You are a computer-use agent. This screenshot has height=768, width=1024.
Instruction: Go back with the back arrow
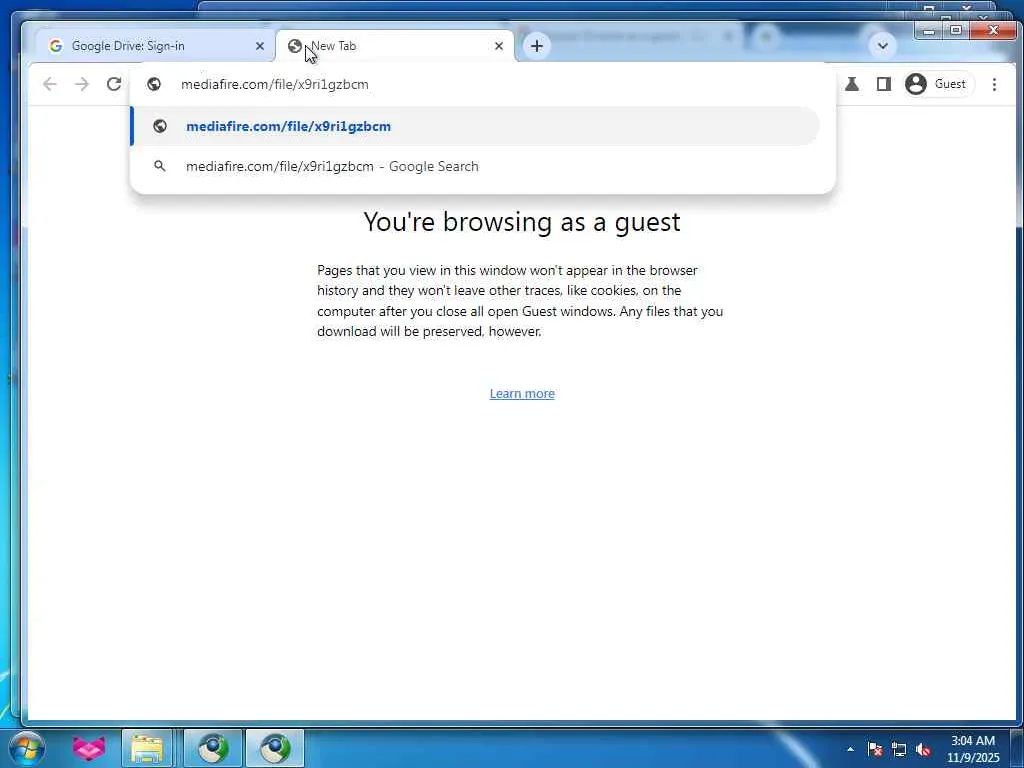point(50,84)
